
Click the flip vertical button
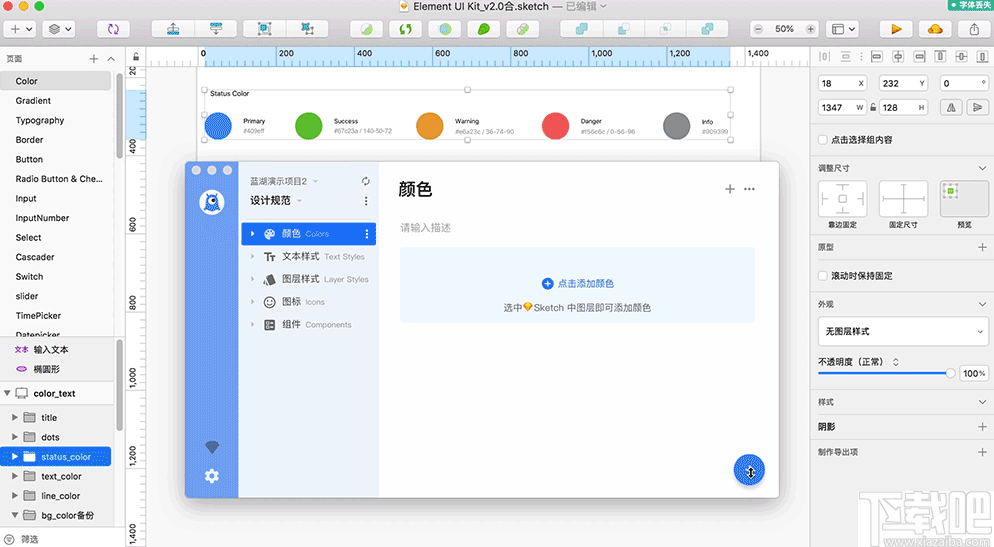[978, 108]
